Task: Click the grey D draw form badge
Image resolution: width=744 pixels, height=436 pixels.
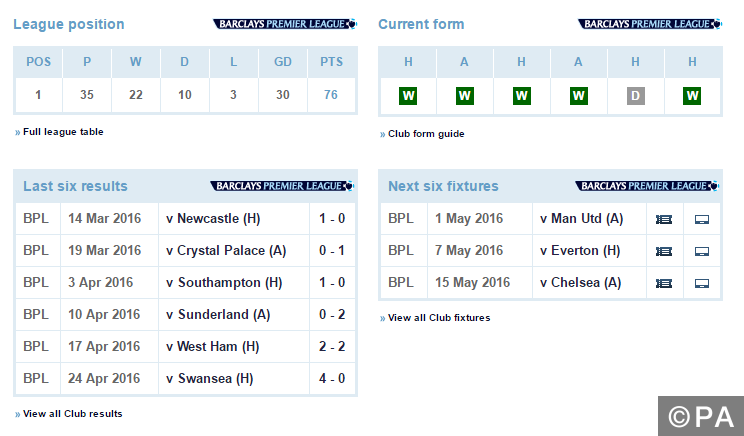Action: coord(635,96)
